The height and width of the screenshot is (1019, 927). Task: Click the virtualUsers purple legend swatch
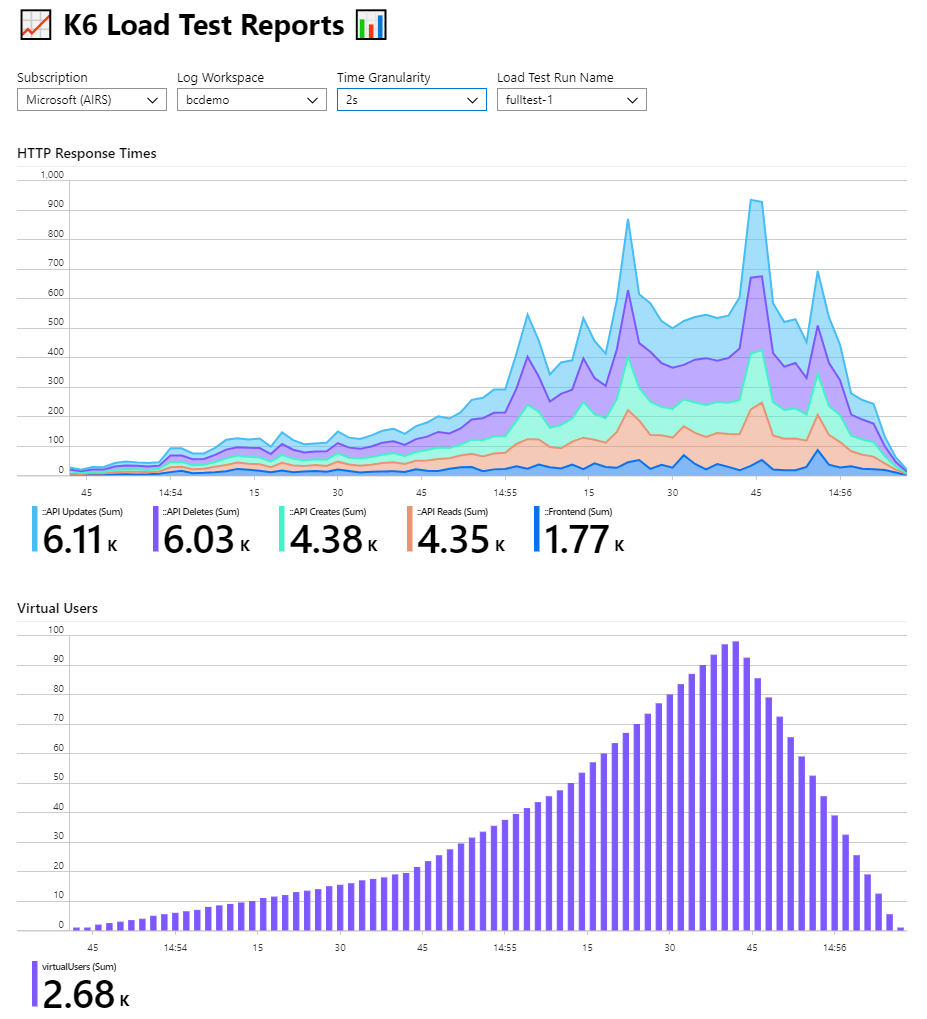click(x=36, y=985)
